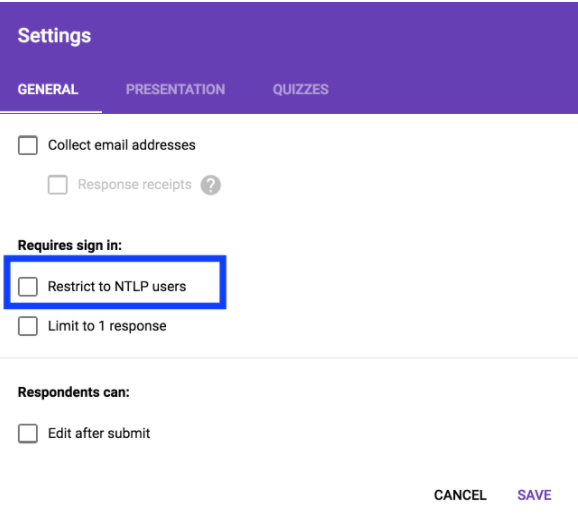This screenshot has width=578, height=522.
Task: Click the greyed "Response receipts" label text
Action: click(x=135, y=185)
